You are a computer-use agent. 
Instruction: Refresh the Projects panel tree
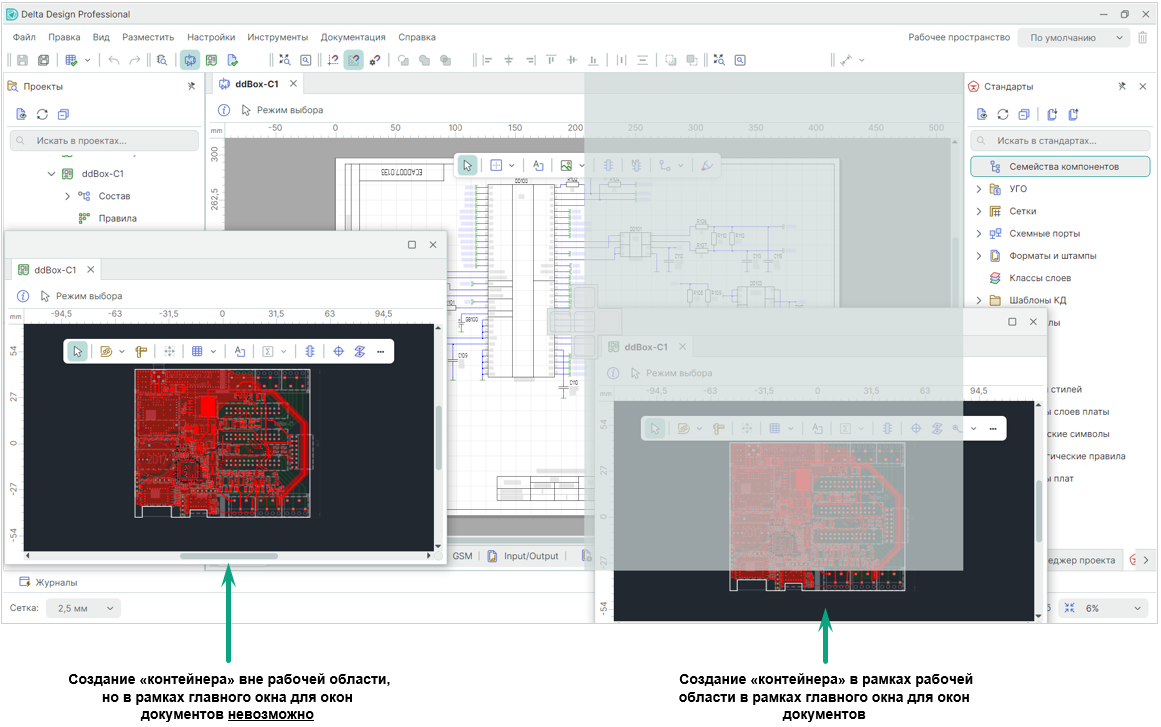(x=42, y=114)
